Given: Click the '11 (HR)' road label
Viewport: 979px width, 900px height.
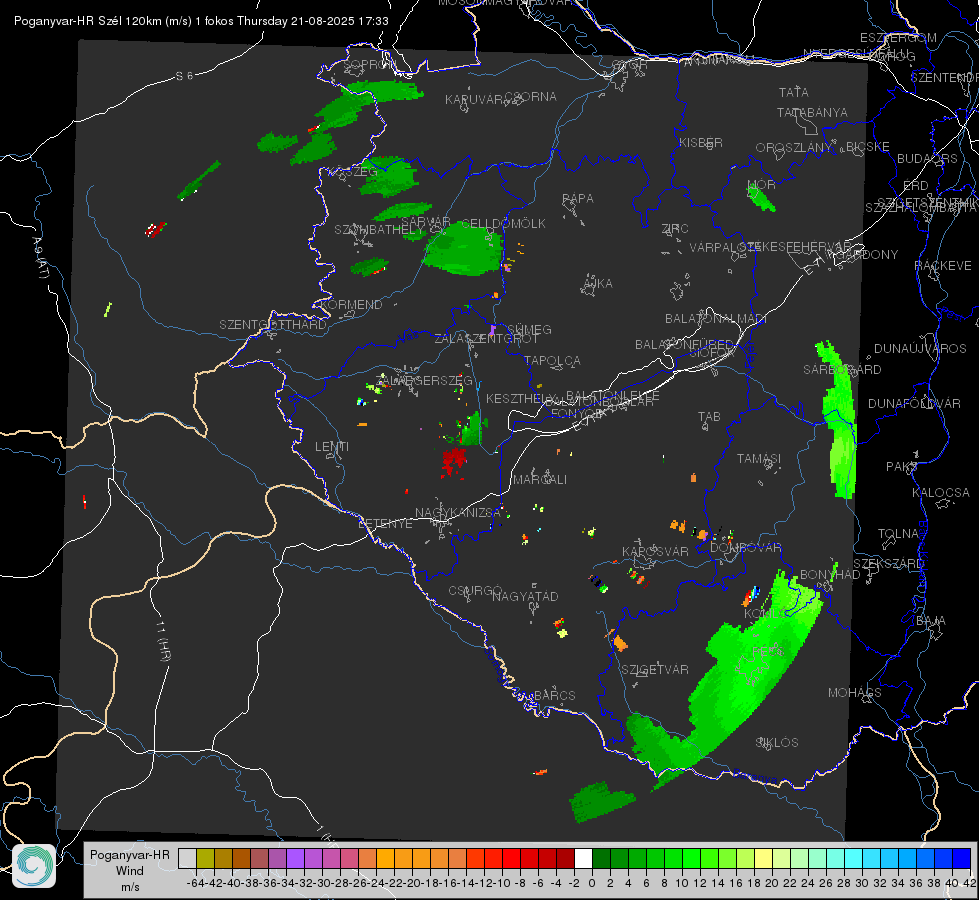Looking at the screenshot, I should coord(164,640).
